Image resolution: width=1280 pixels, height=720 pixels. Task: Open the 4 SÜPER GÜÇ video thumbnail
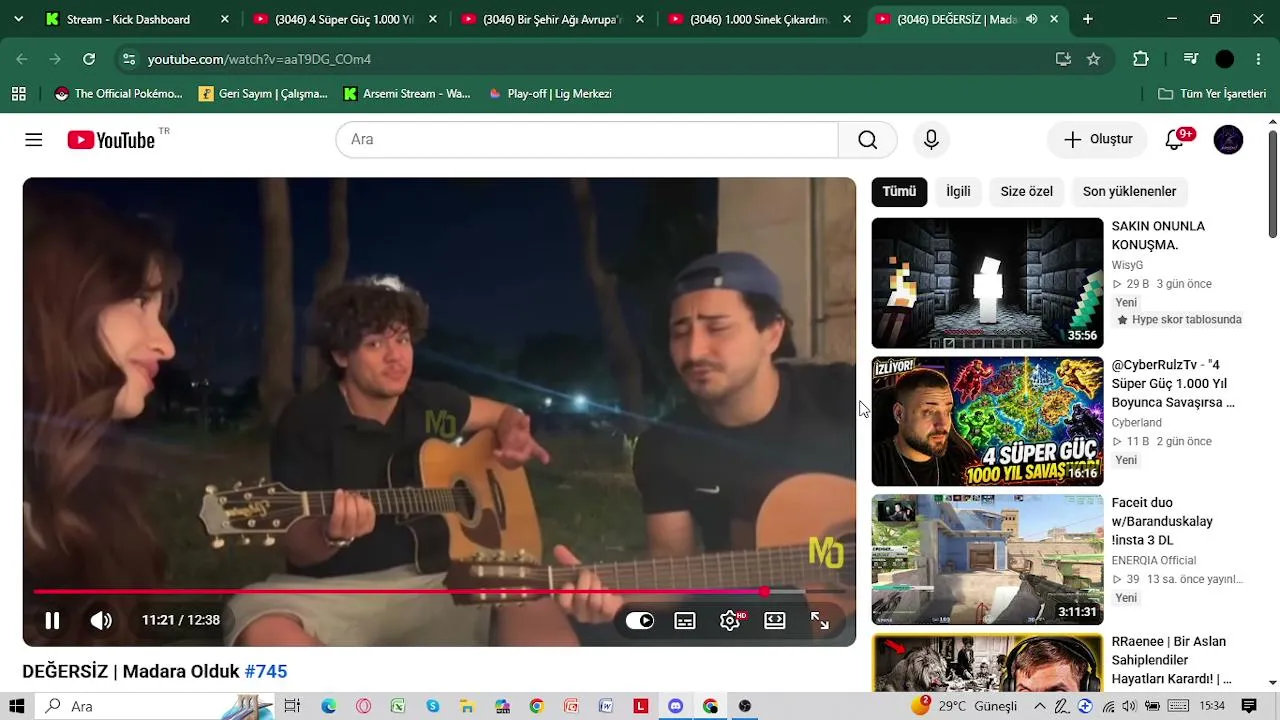[987, 422]
